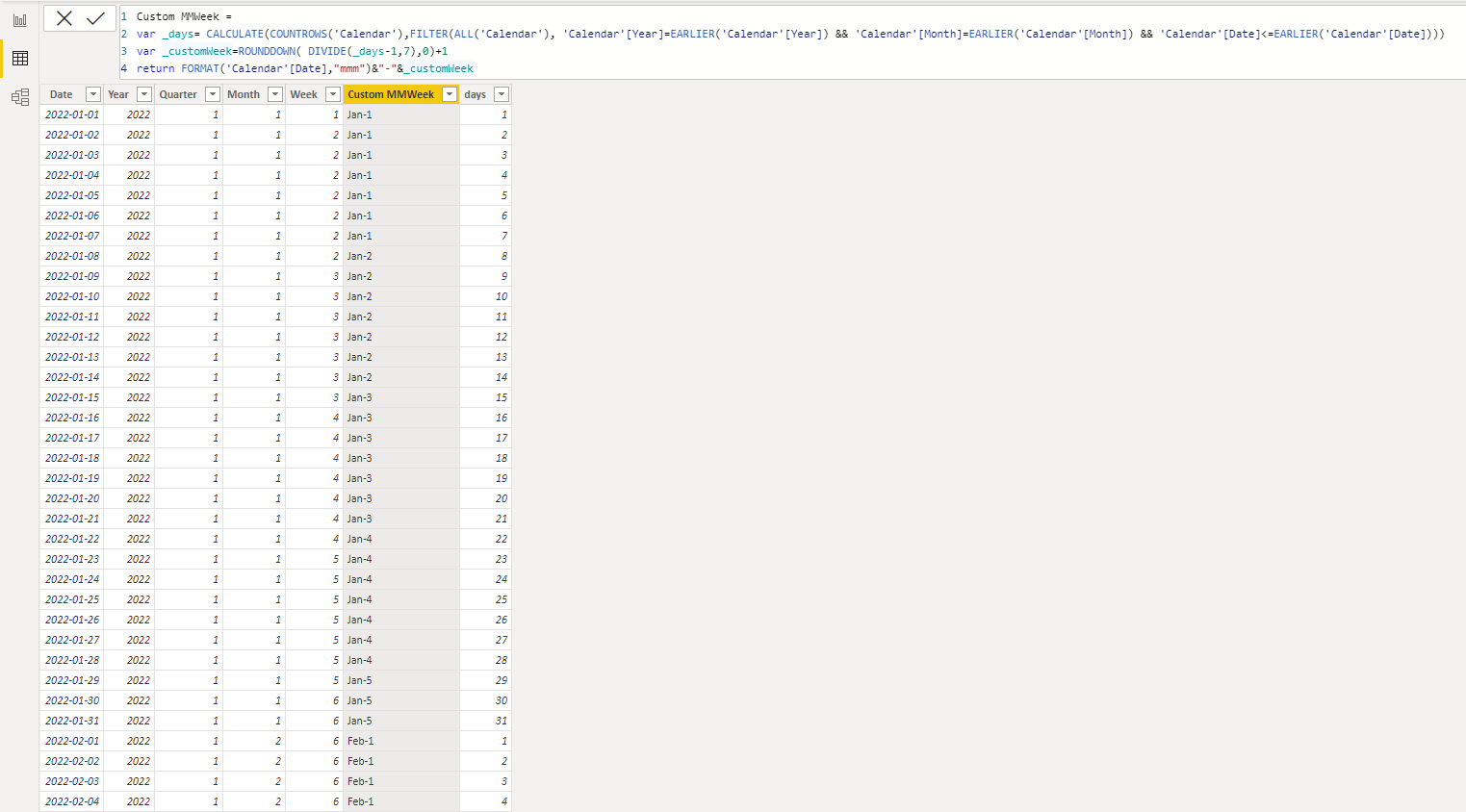Click the days value 22
Screen dimensions: 1466x812
(x=485, y=539)
